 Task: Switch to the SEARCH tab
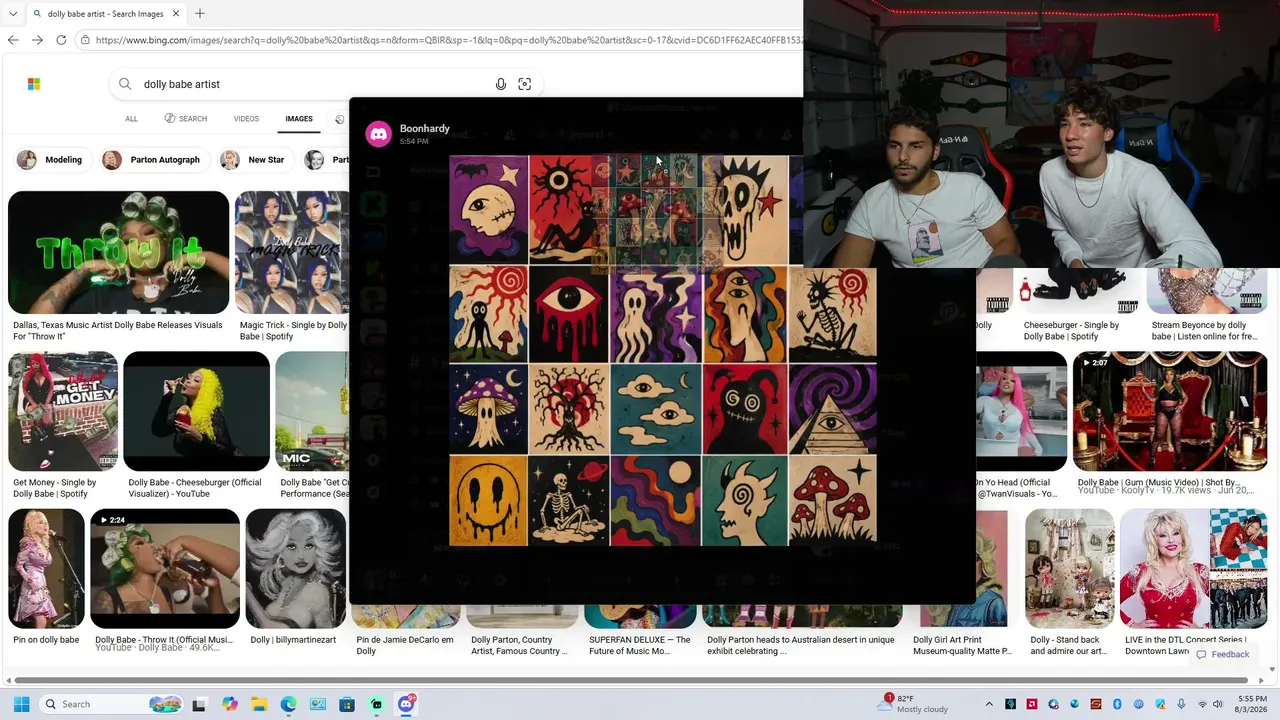tap(186, 119)
